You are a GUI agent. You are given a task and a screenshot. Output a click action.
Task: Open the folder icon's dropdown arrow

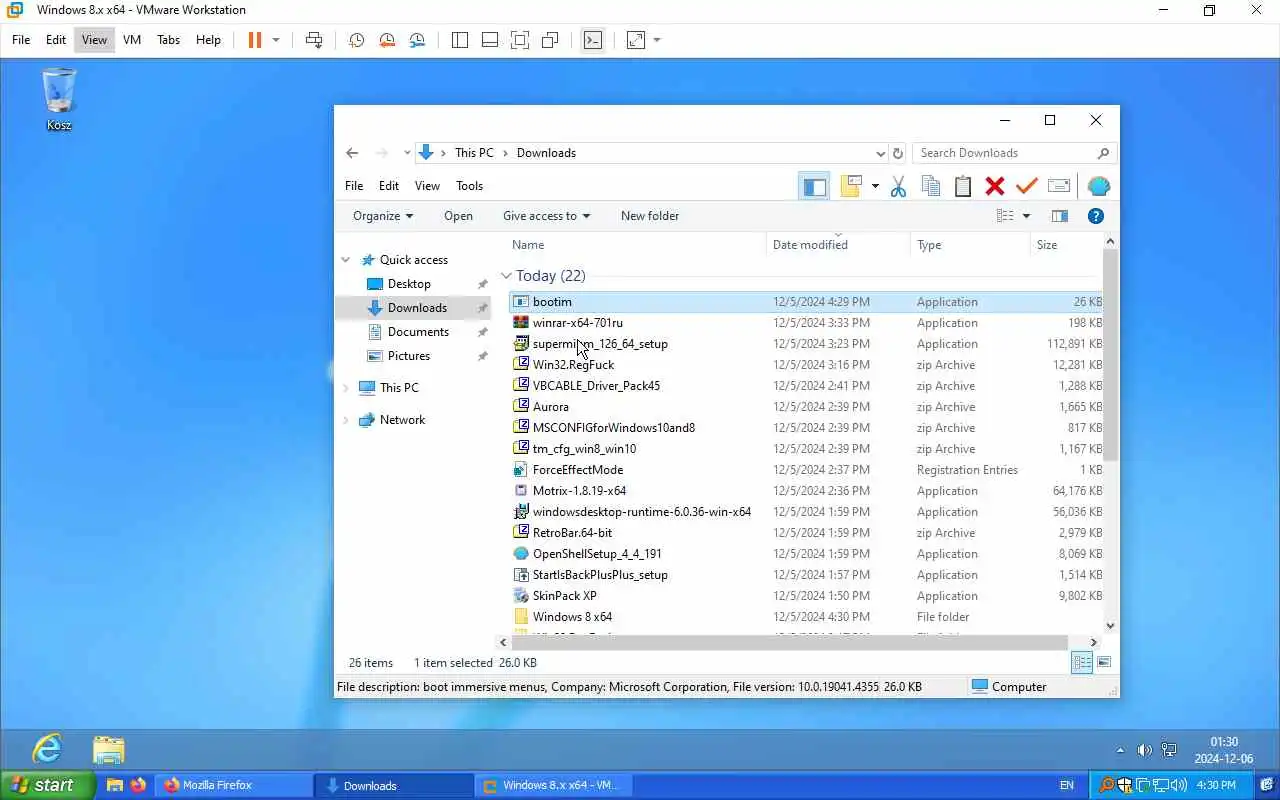[875, 186]
